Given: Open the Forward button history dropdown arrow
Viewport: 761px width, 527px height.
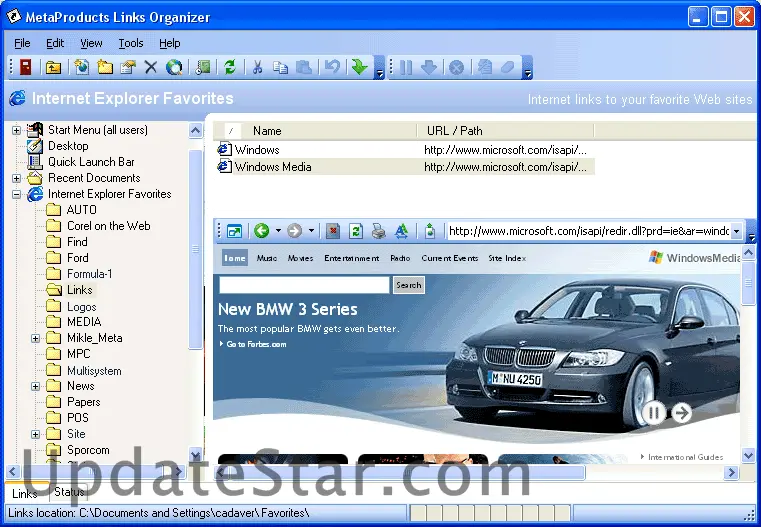Looking at the screenshot, I should click(x=311, y=231).
